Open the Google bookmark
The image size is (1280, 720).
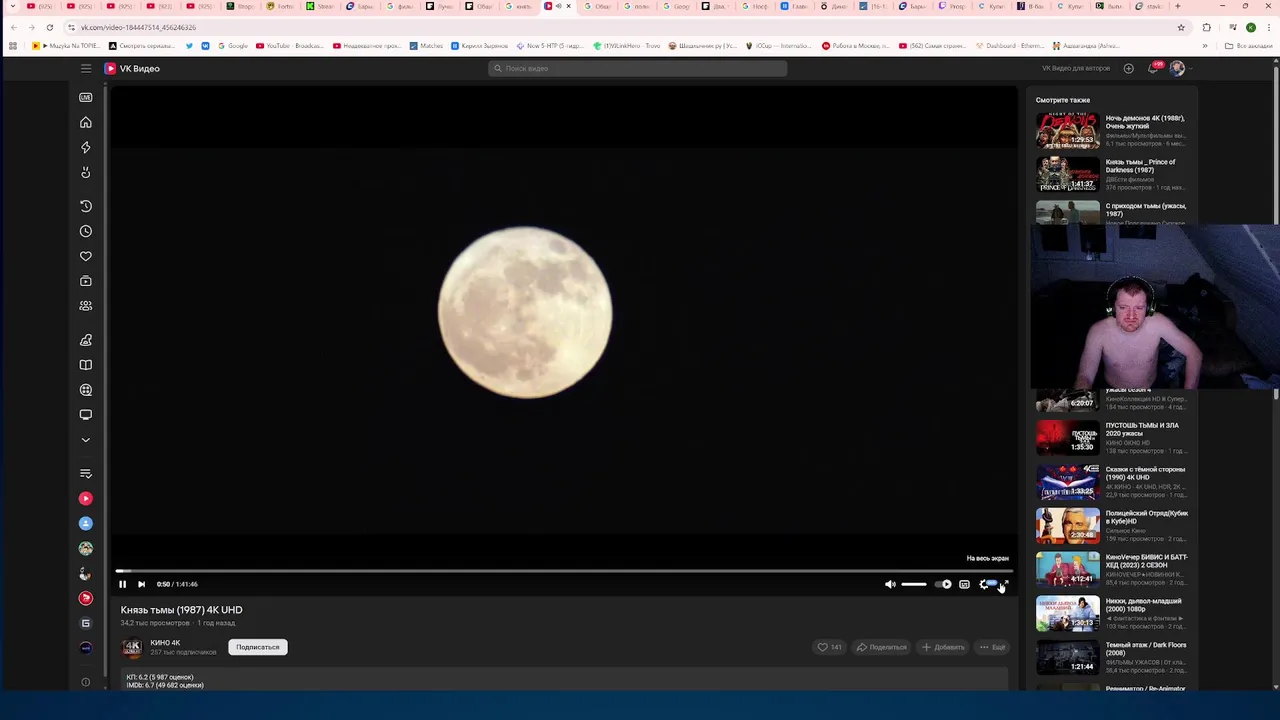pyautogui.click(x=233, y=46)
